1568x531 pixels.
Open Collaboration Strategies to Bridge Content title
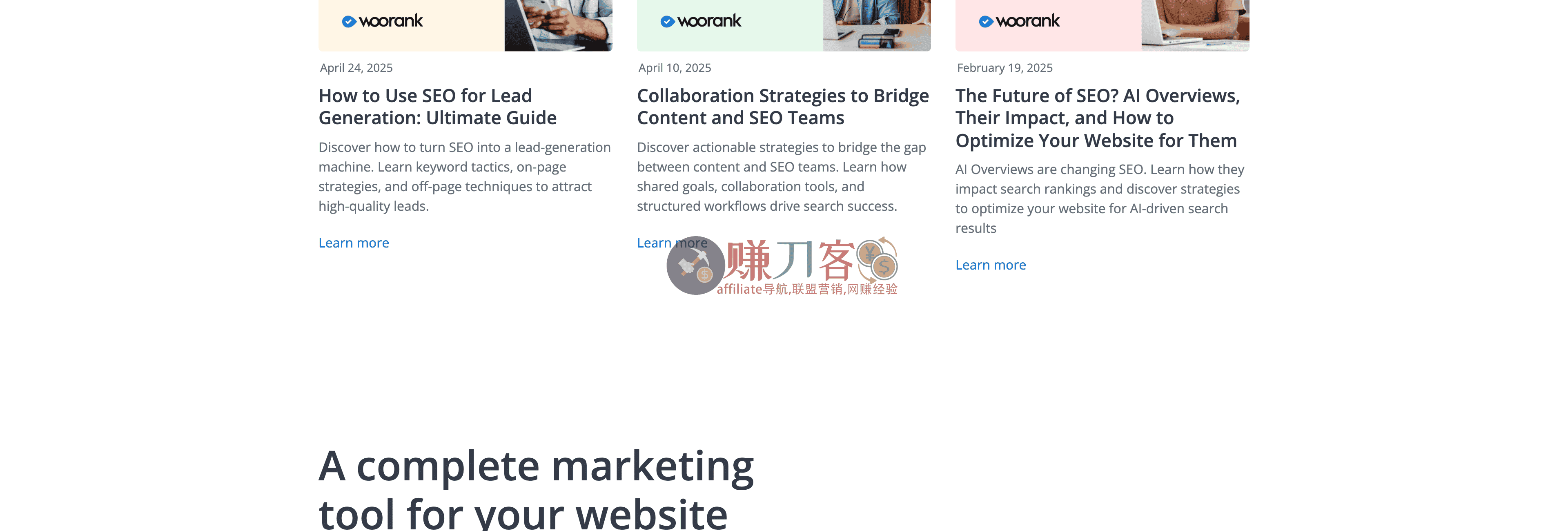[x=783, y=107]
